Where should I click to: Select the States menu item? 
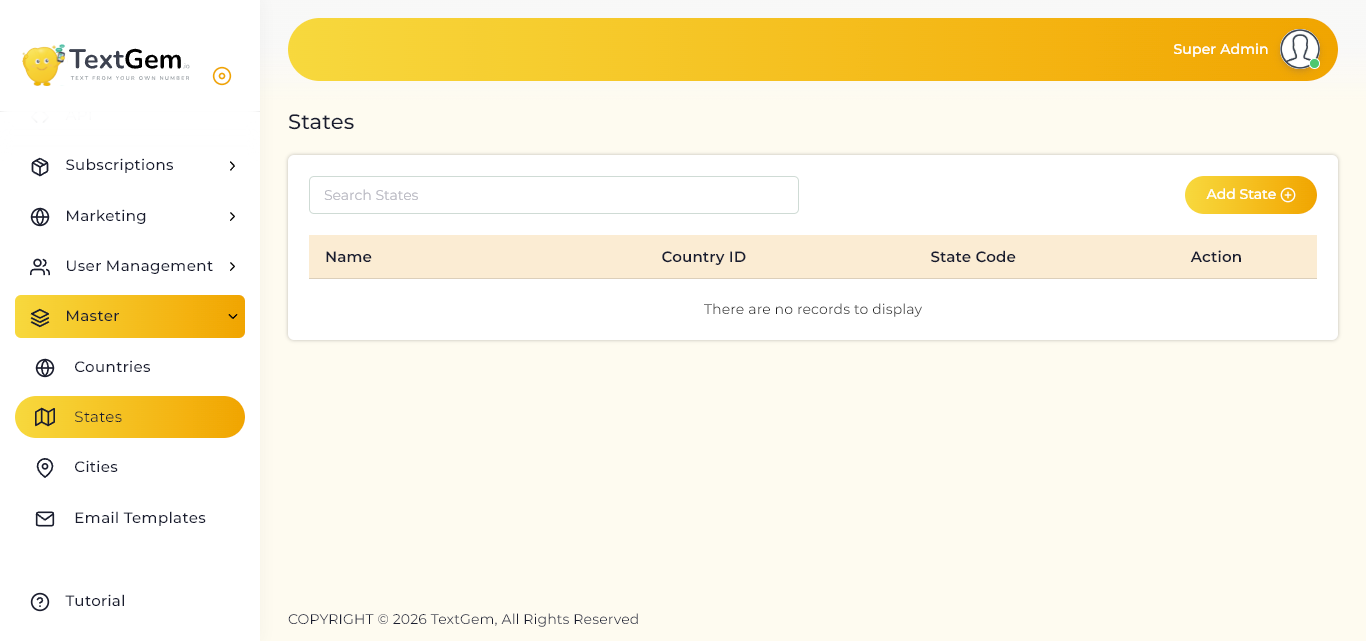coord(130,417)
